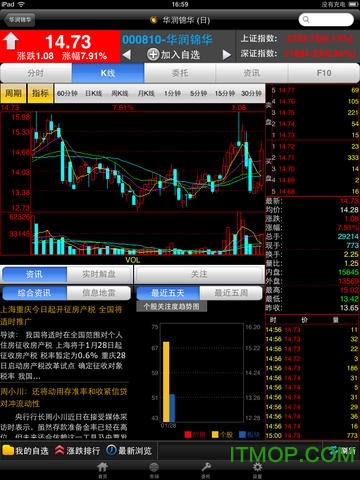Switch news panel to 实时解盘

coord(99,274)
